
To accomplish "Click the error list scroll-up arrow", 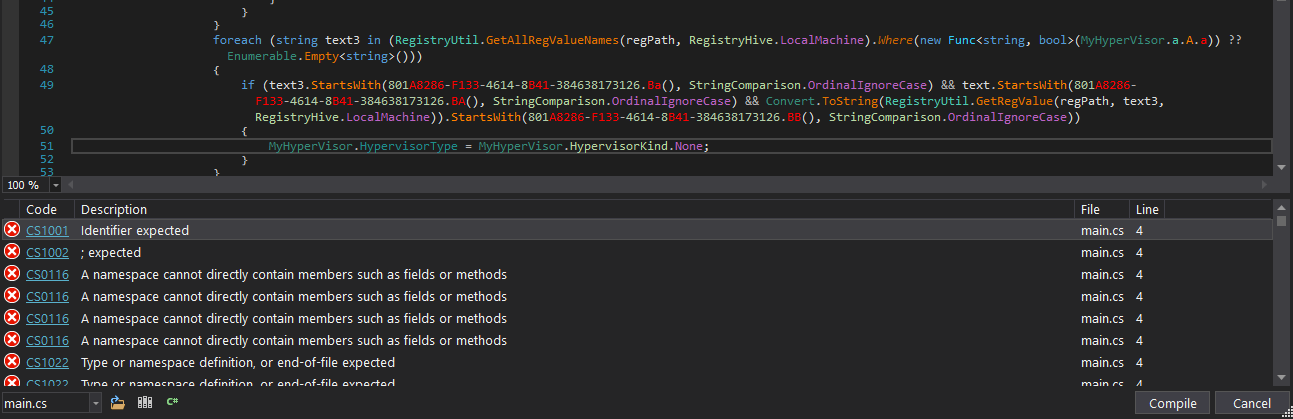I will point(1282,207).
